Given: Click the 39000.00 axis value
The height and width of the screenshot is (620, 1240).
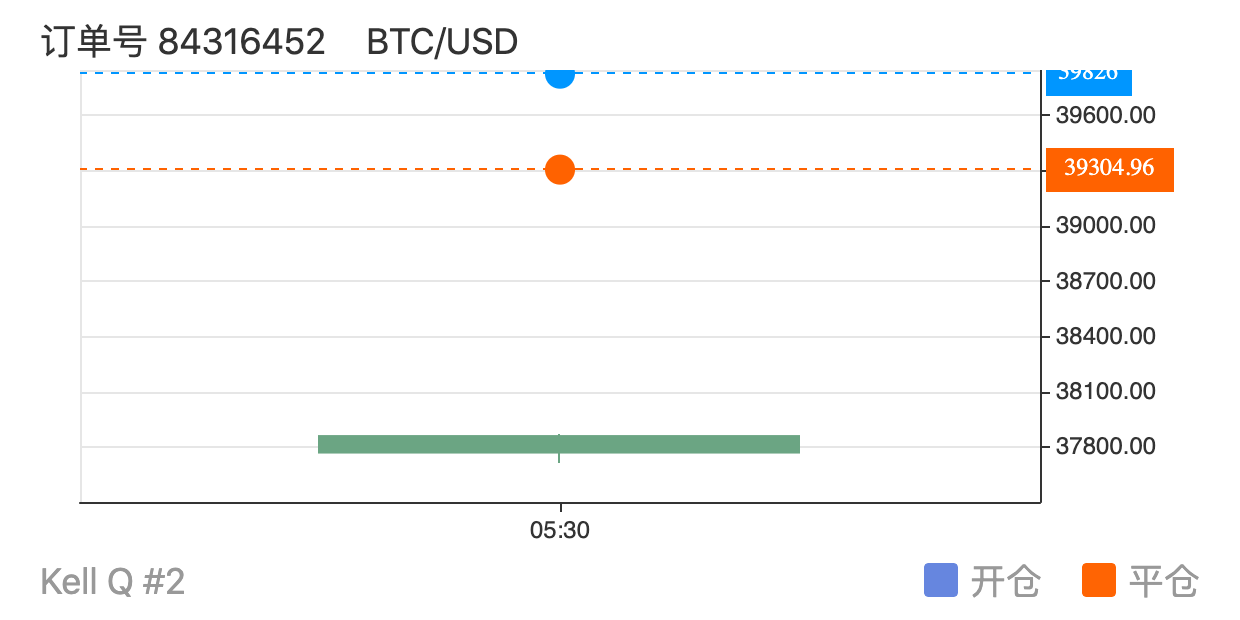Looking at the screenshot, I should tap(1106, 226).
